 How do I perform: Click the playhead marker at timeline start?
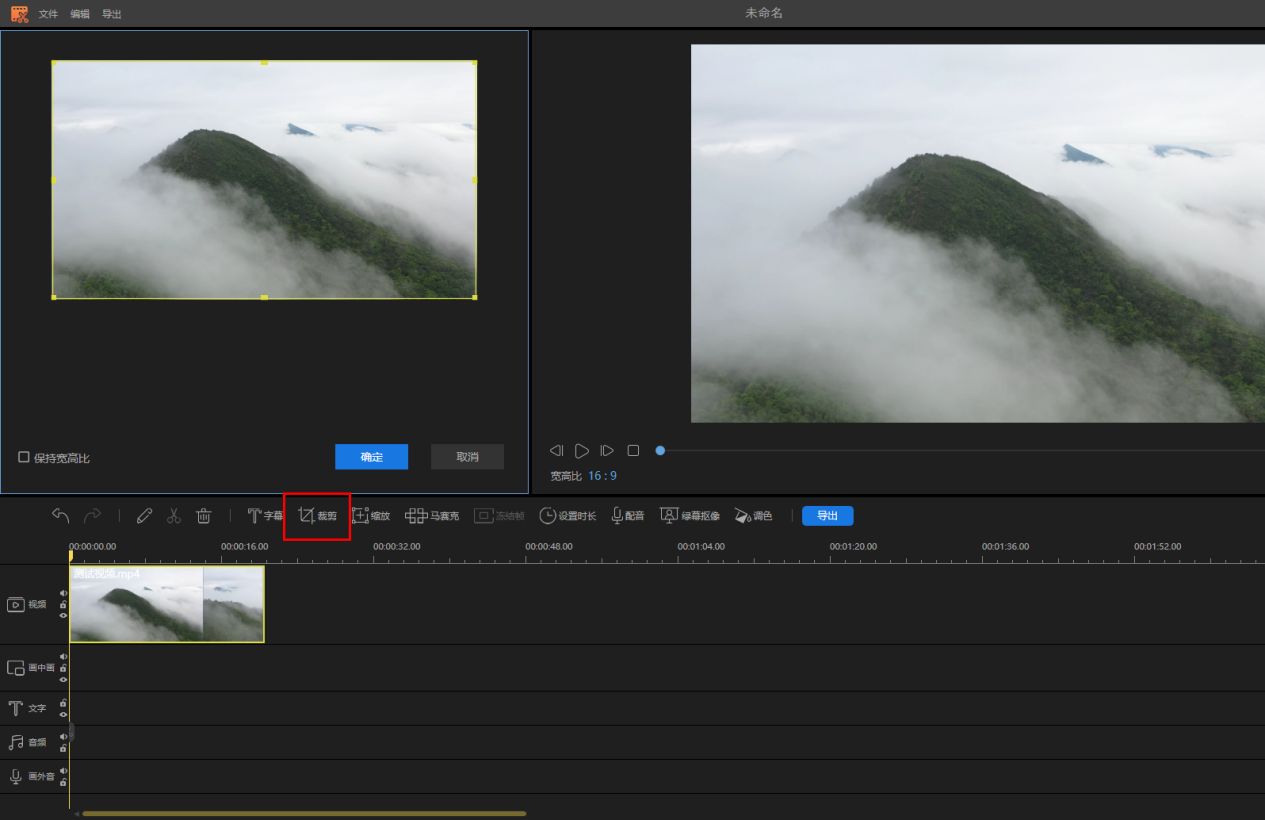(70, 556)
